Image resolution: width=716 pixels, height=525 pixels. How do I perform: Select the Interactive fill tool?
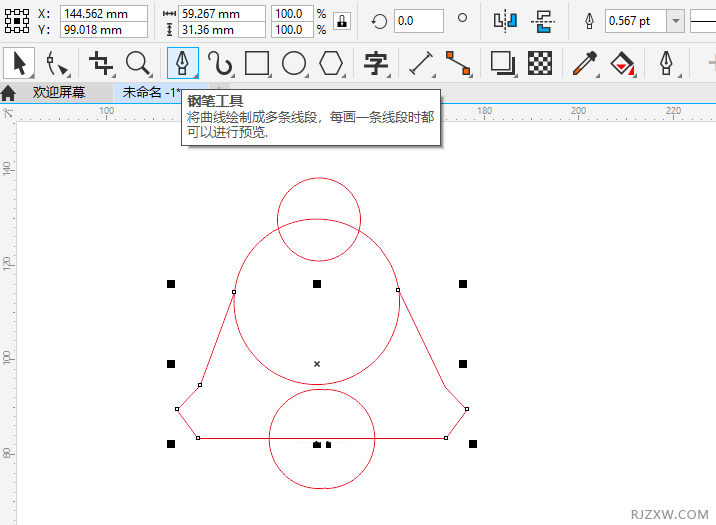pyautogui.click(x=622, y=63)
